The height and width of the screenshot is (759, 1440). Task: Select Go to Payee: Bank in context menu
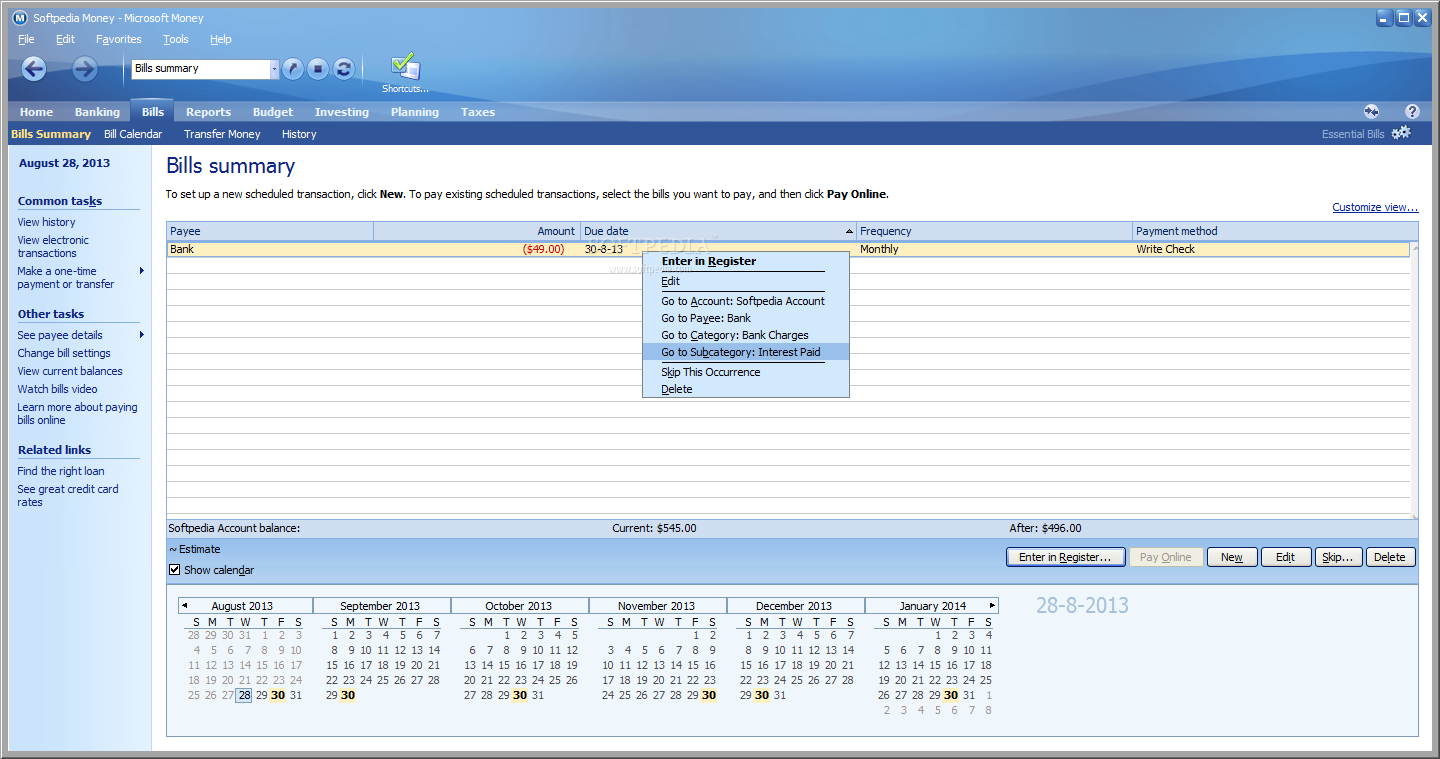(704, 317)
